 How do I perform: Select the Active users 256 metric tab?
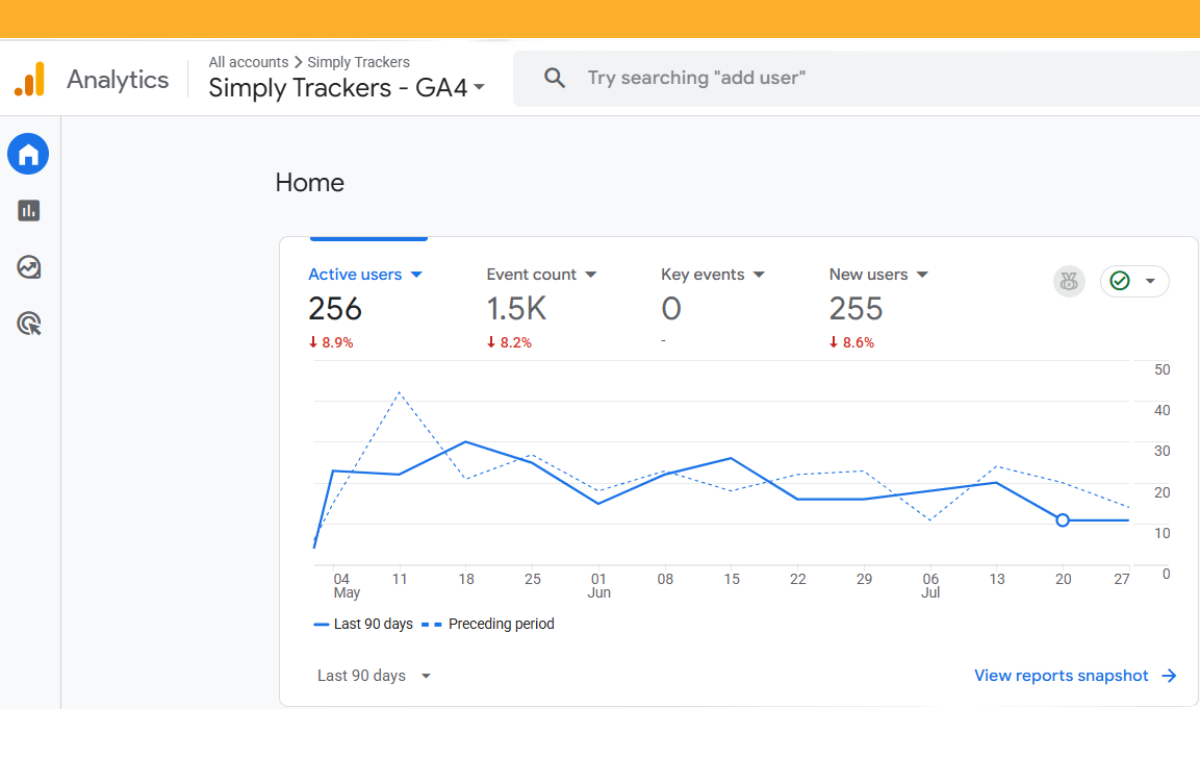pyautogui.click(x=366, y=308)
